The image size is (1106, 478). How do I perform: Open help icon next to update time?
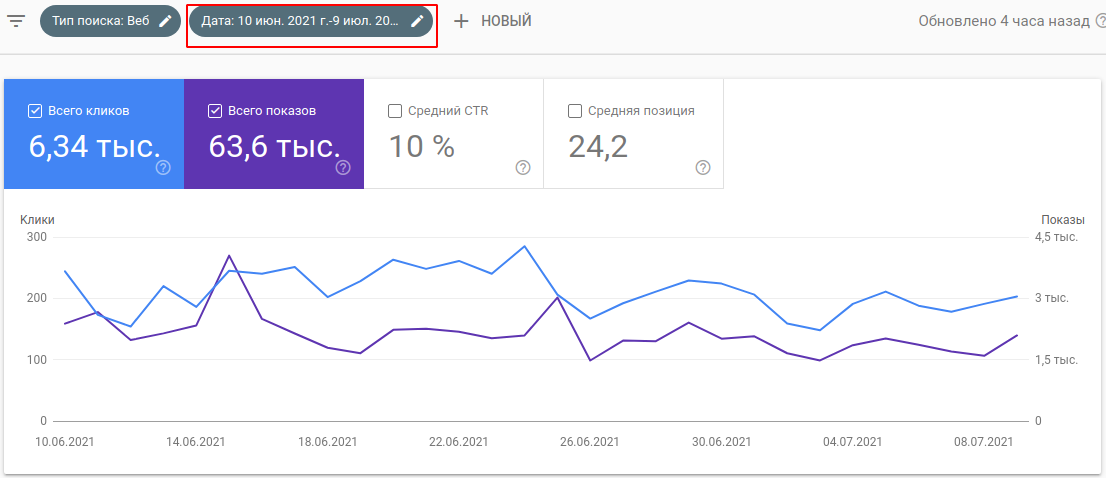[1098, 21]
